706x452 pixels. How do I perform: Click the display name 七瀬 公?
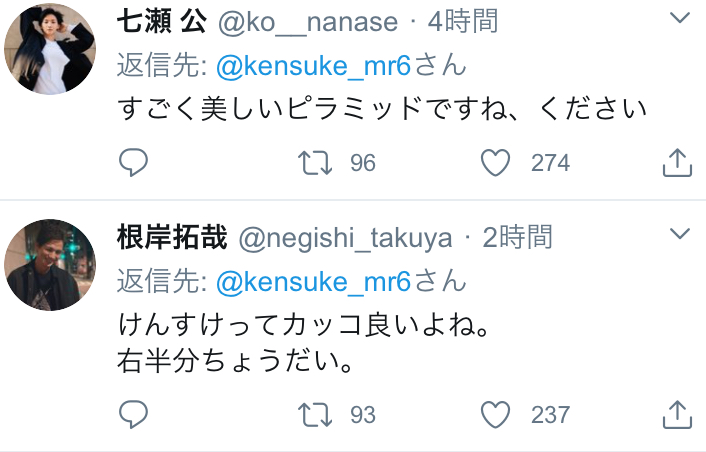tap(158, 20)
